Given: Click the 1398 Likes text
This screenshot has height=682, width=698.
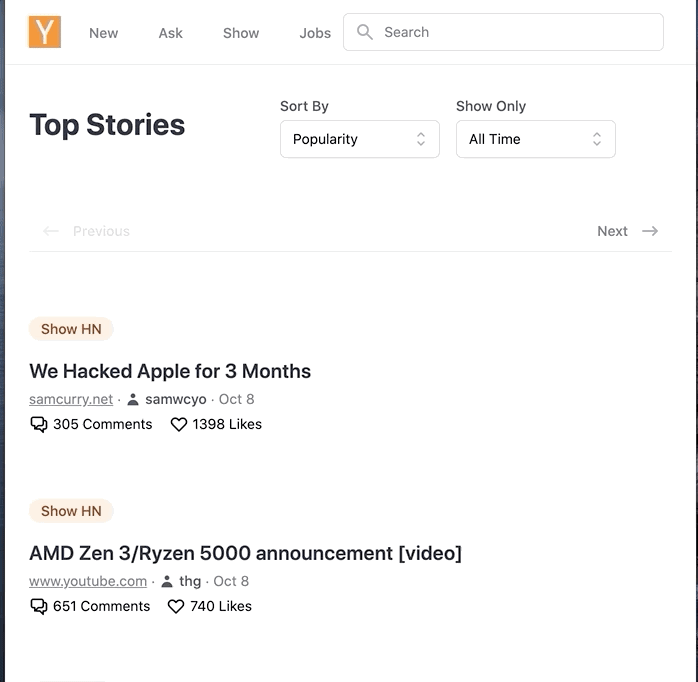Looking at the screenshot, I should click(227, 424).
